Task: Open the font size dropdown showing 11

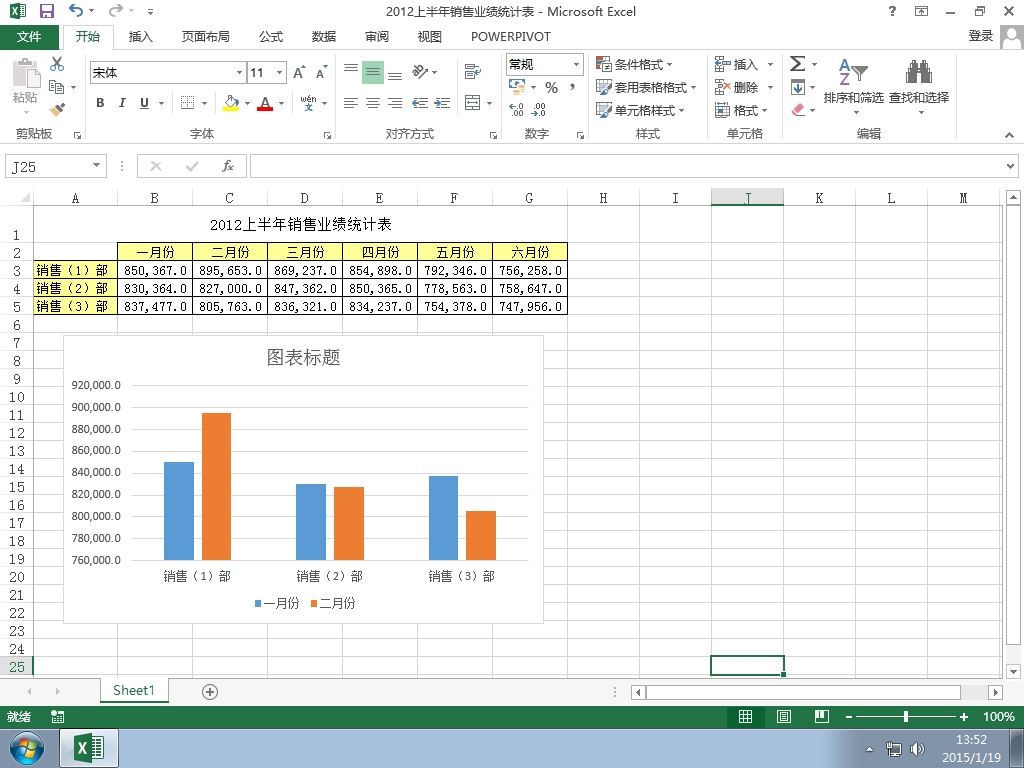Action: tap(280, 72)
